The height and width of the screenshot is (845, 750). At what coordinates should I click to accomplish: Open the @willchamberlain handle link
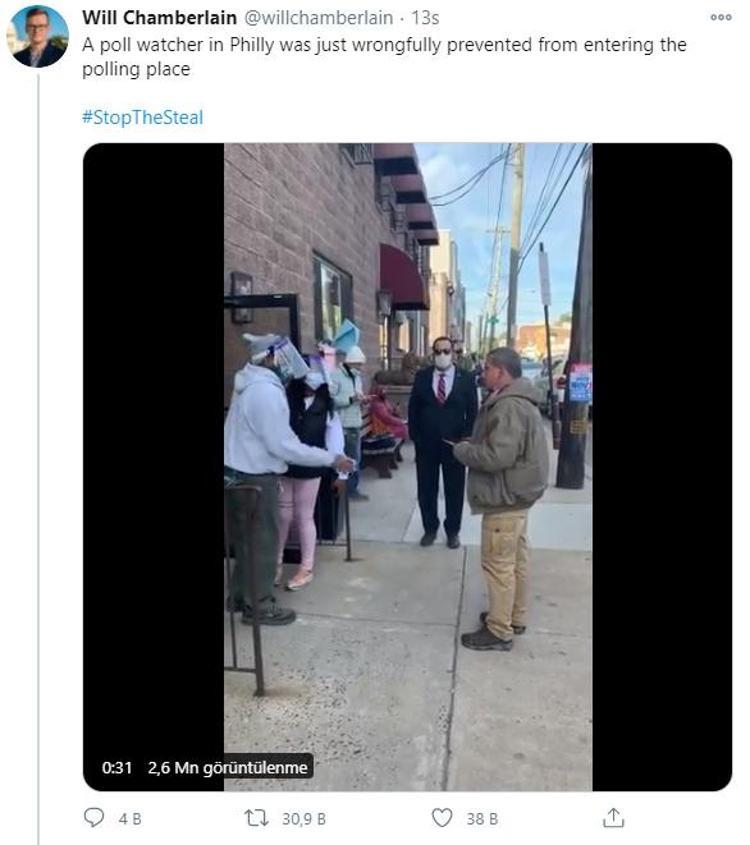pos(319,18)
